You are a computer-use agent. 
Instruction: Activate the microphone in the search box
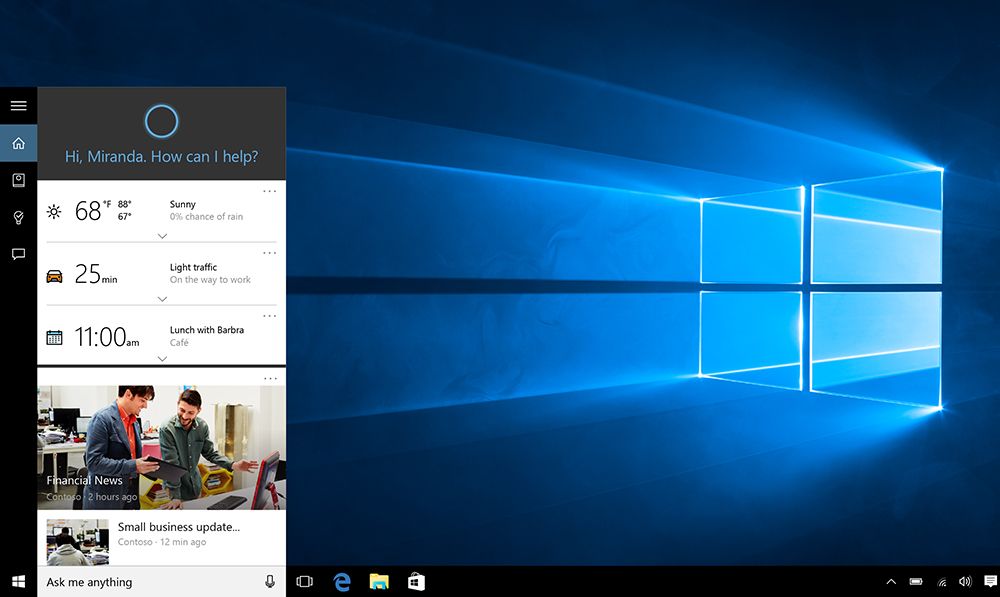270,581
